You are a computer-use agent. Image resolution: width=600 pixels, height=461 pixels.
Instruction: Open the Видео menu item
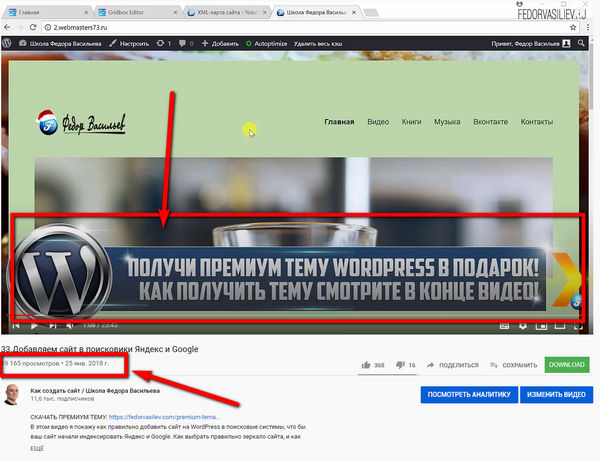pos(378,122)
